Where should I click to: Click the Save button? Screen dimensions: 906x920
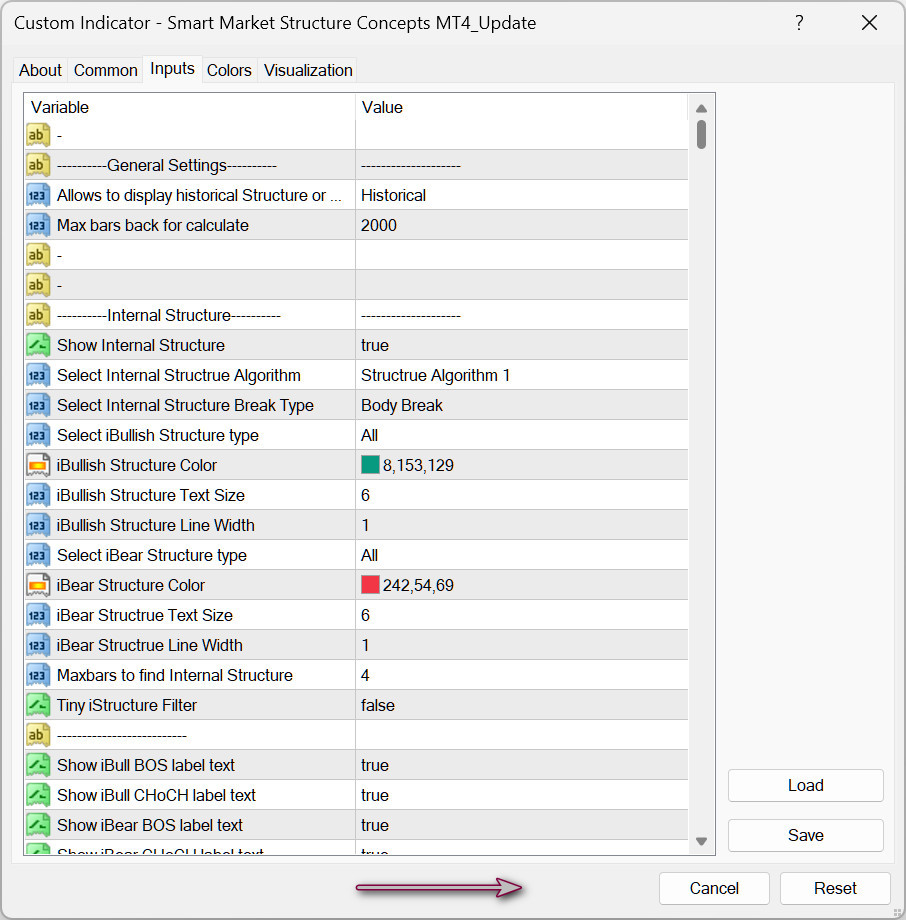pos(806,835)
